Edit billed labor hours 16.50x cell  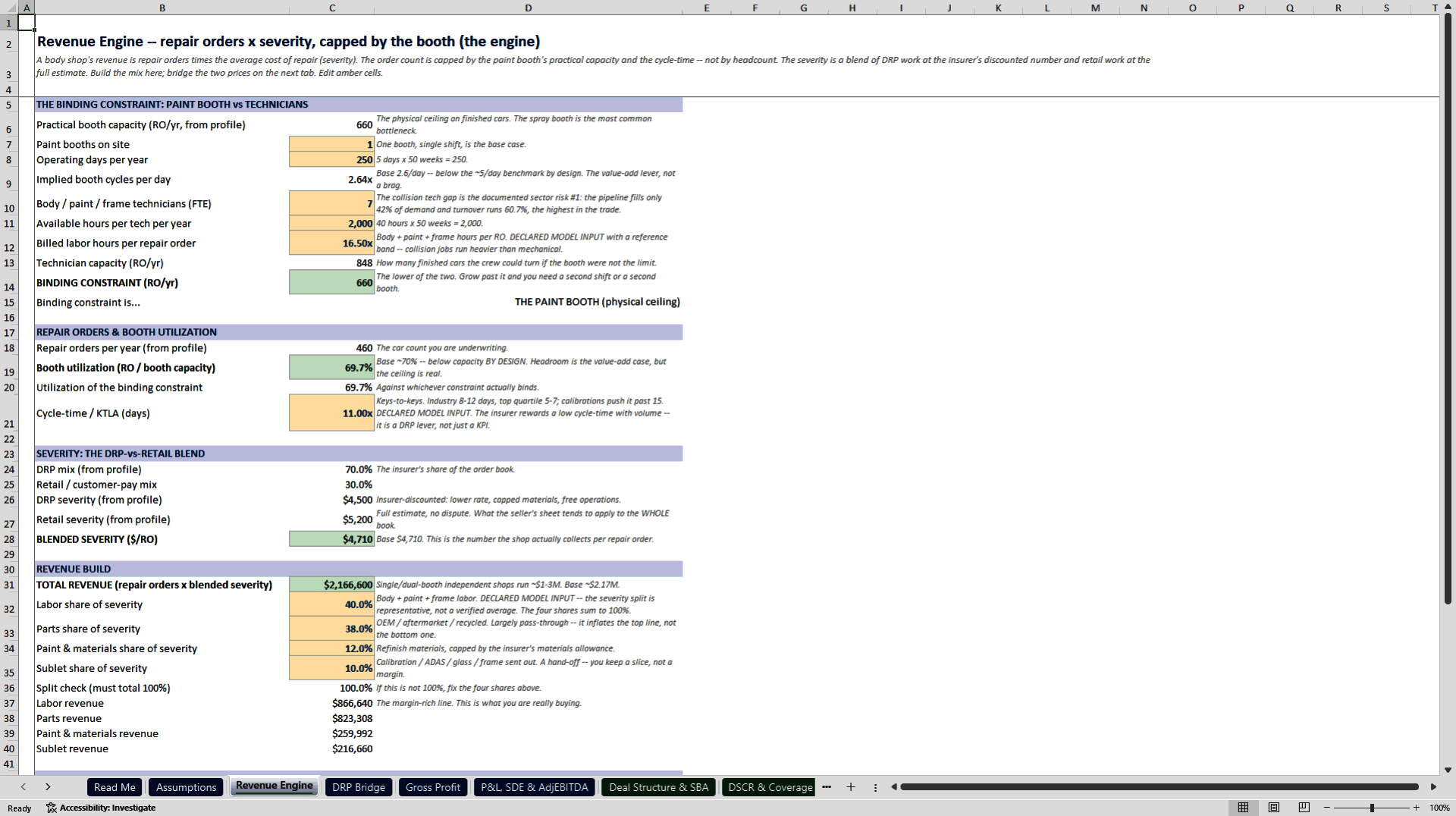pos(332,243)
